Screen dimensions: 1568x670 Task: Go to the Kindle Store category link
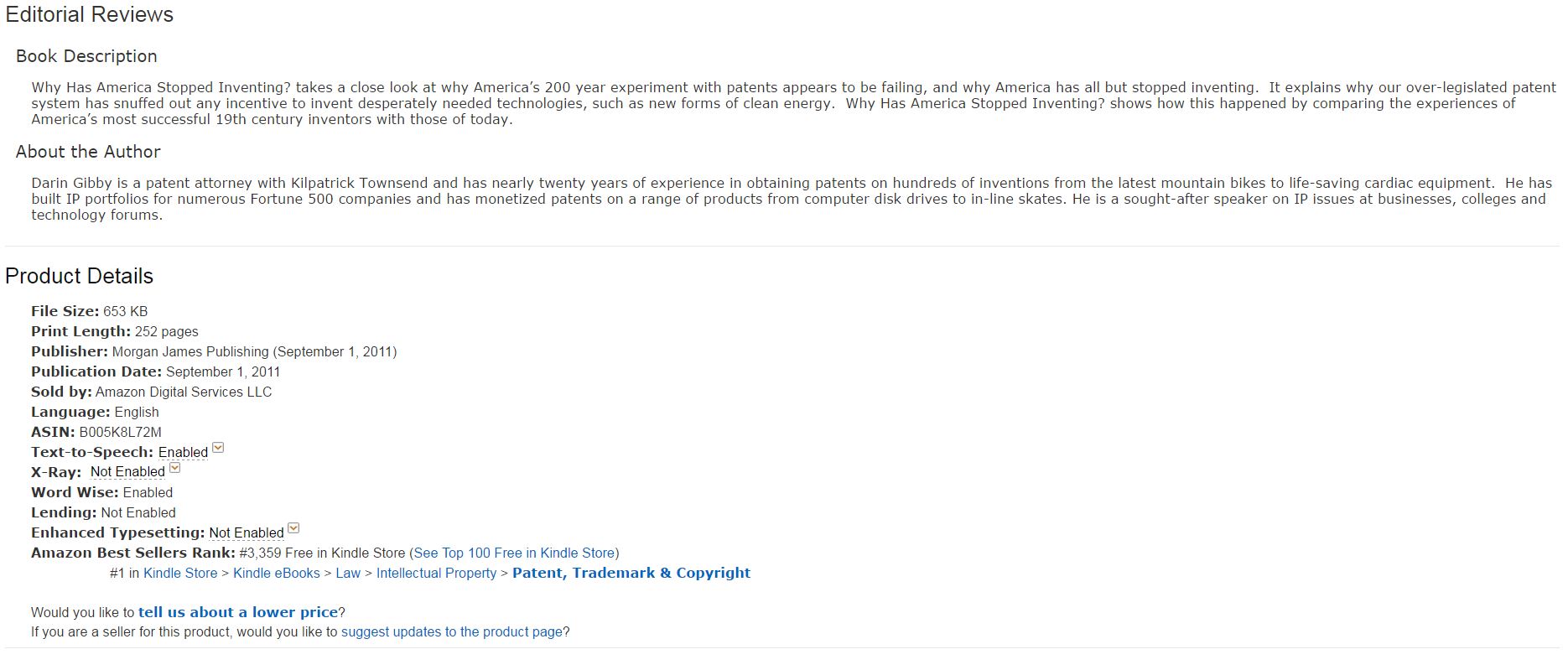point(180,573)
